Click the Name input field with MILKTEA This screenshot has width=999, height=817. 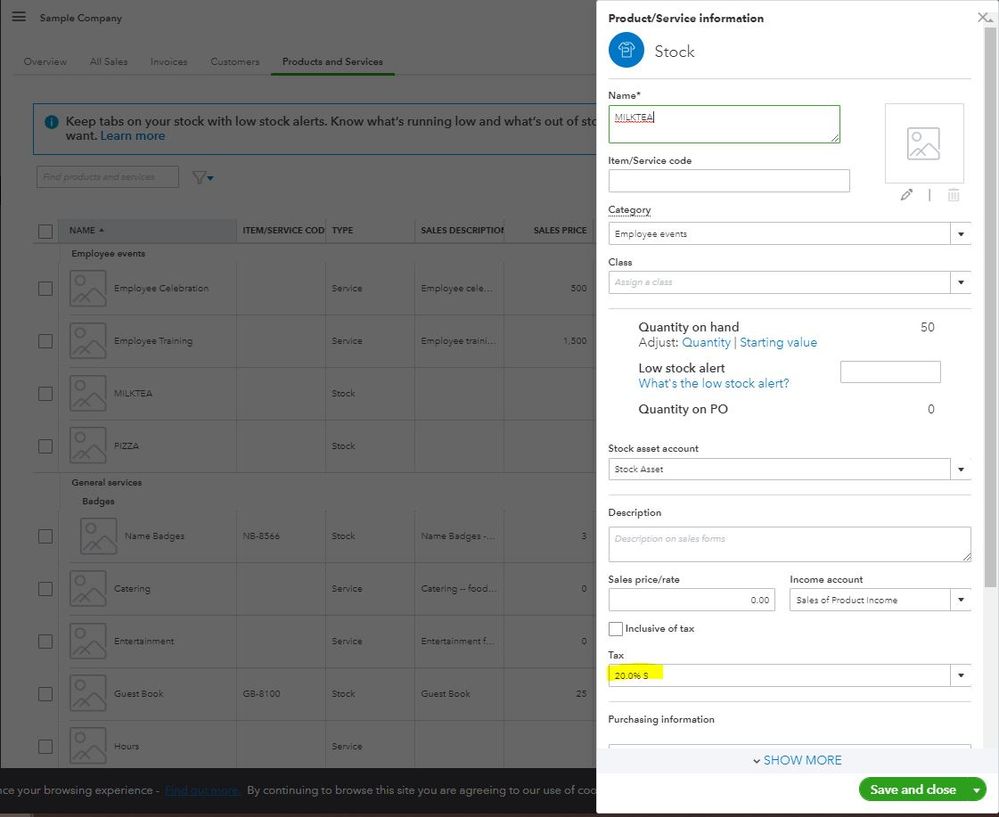724,124
